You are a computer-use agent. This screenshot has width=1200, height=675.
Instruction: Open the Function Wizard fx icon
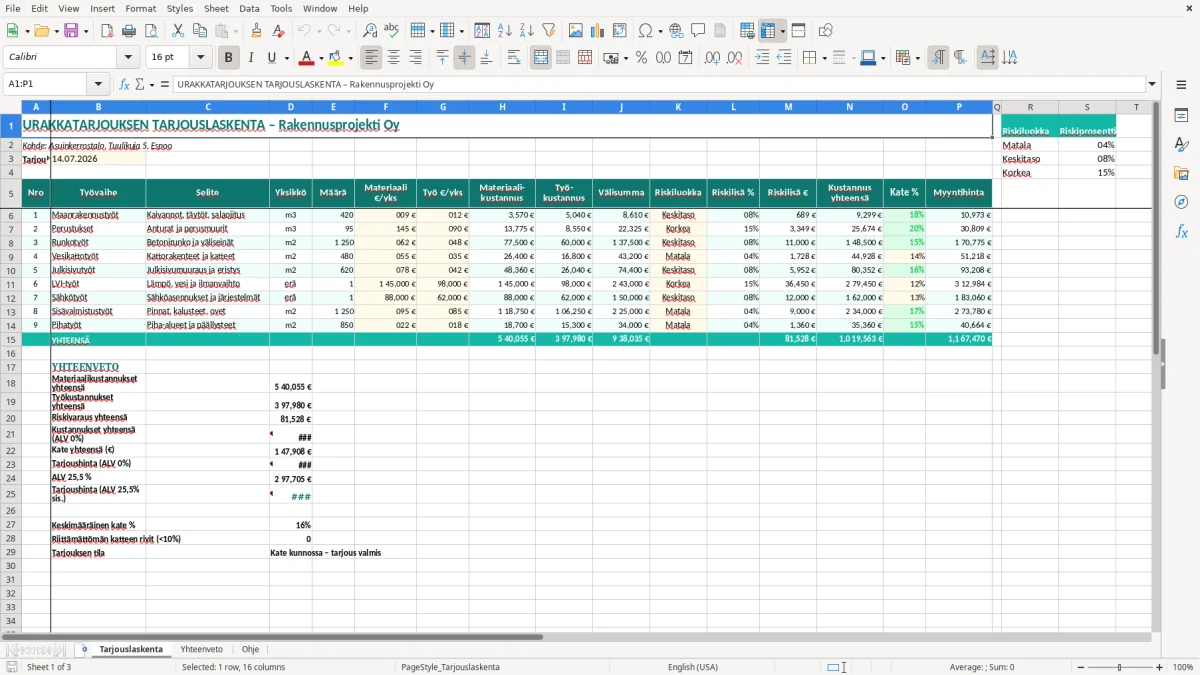tap(124, 84)
